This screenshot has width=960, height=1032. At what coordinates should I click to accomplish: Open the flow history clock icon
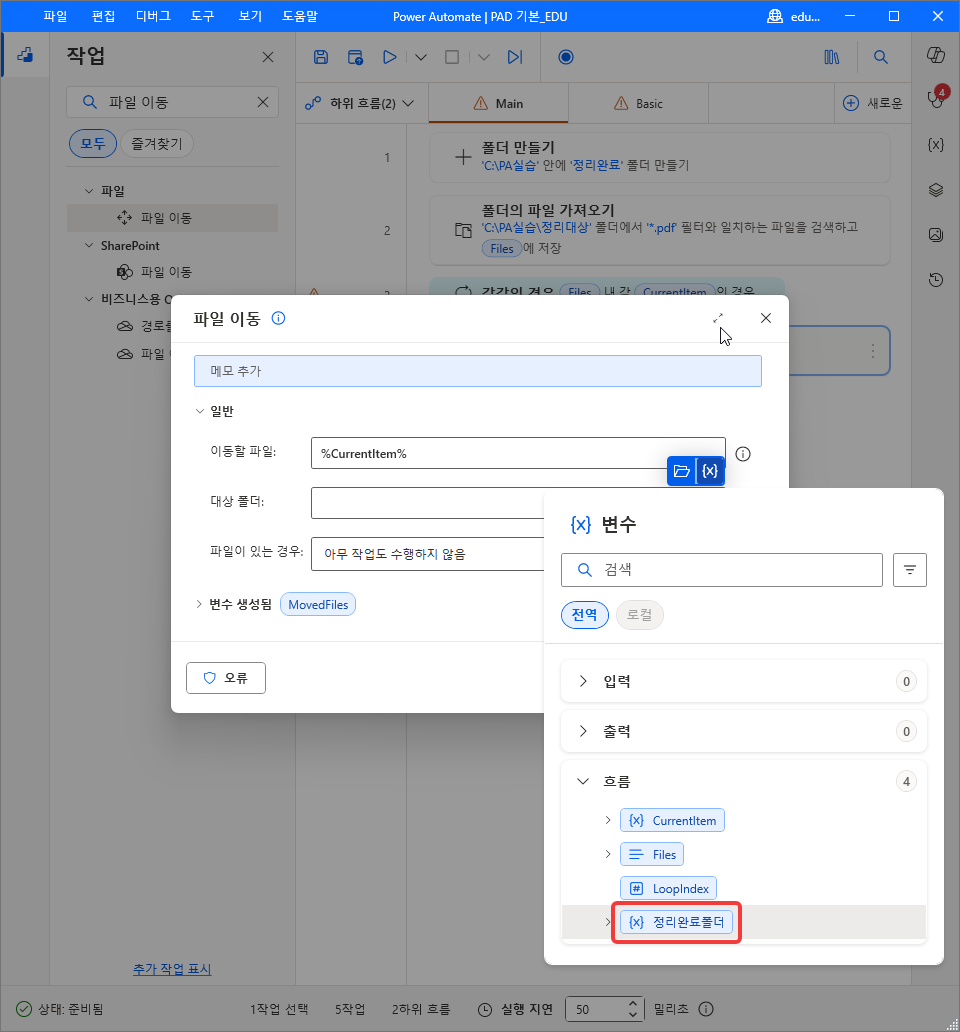coord(936,280)
